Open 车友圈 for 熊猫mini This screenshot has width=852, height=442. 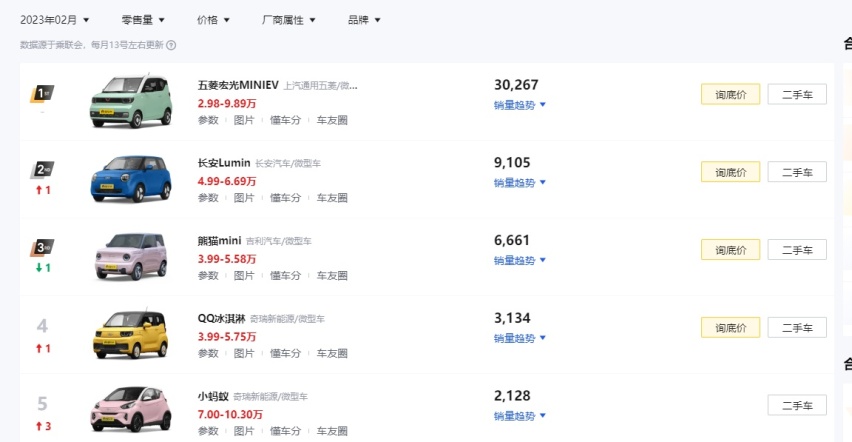(332, 276)
